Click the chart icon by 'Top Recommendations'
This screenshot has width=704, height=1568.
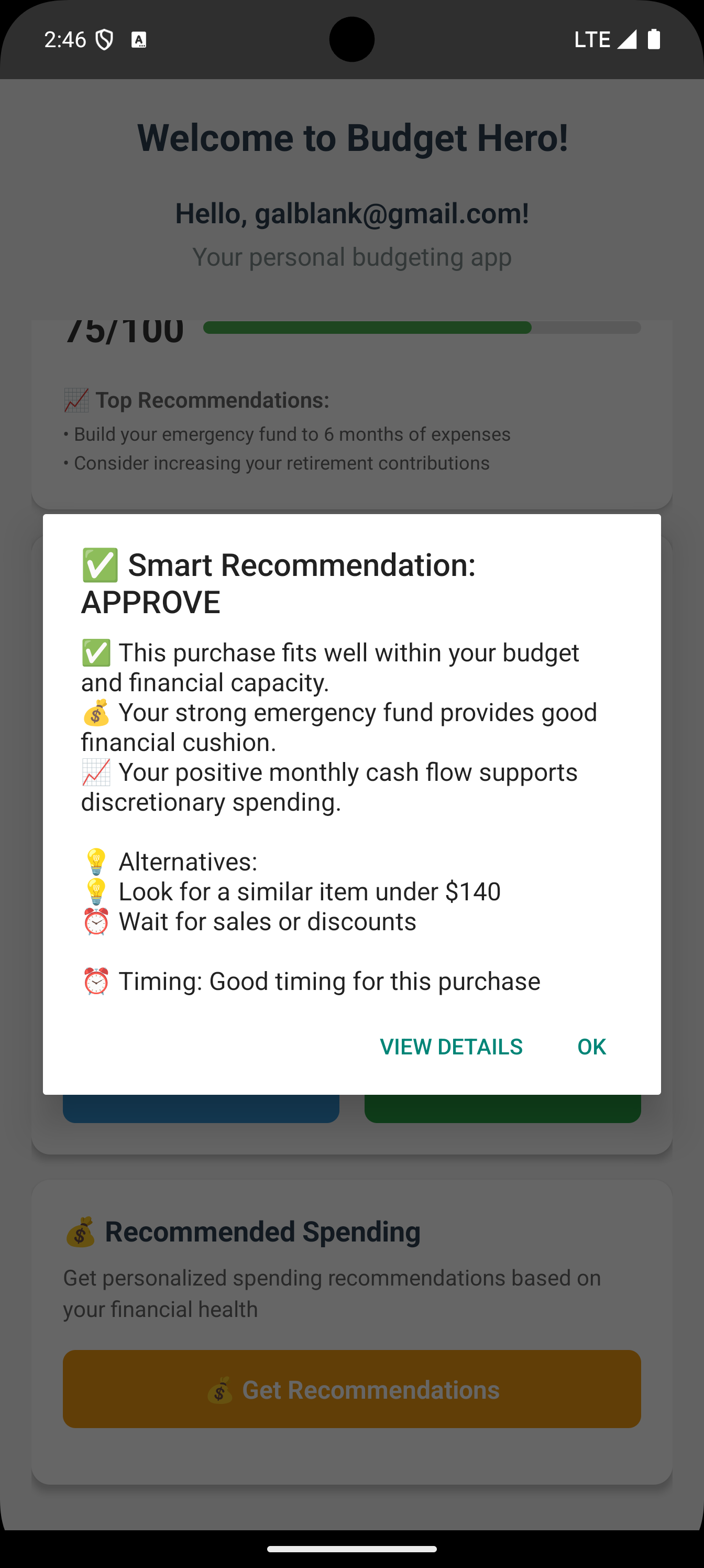click(x=76, y=400)
